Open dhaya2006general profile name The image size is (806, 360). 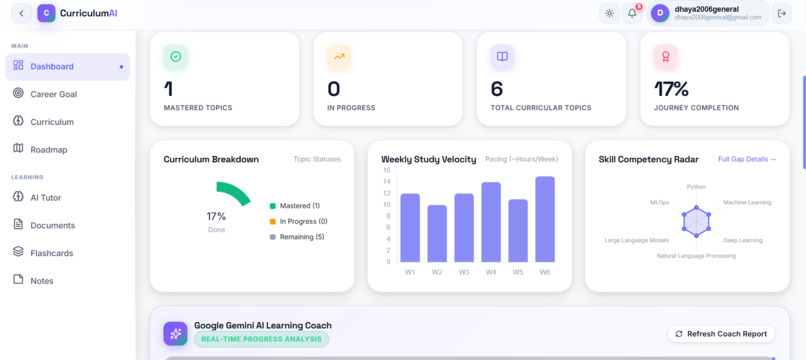[706, 9]
